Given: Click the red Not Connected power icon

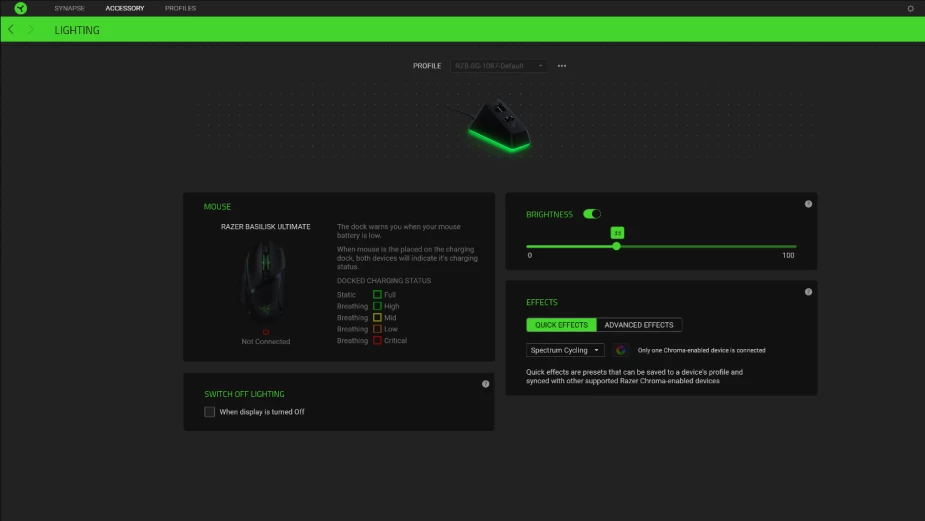Looking at the screenshot, I should click(x=265, y=332).
